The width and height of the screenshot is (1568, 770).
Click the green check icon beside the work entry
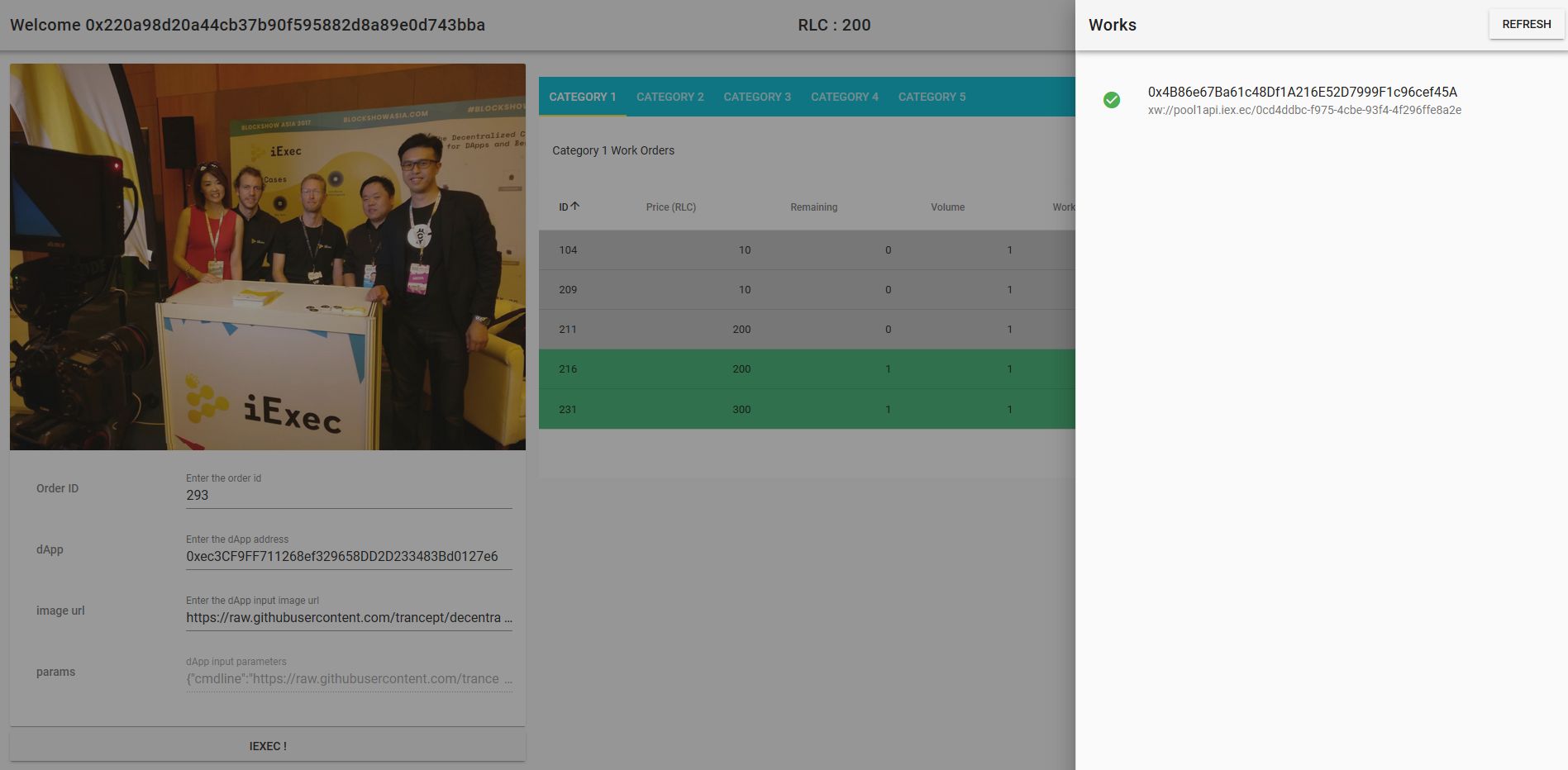pyautogui.click(x=1112, y=100)
